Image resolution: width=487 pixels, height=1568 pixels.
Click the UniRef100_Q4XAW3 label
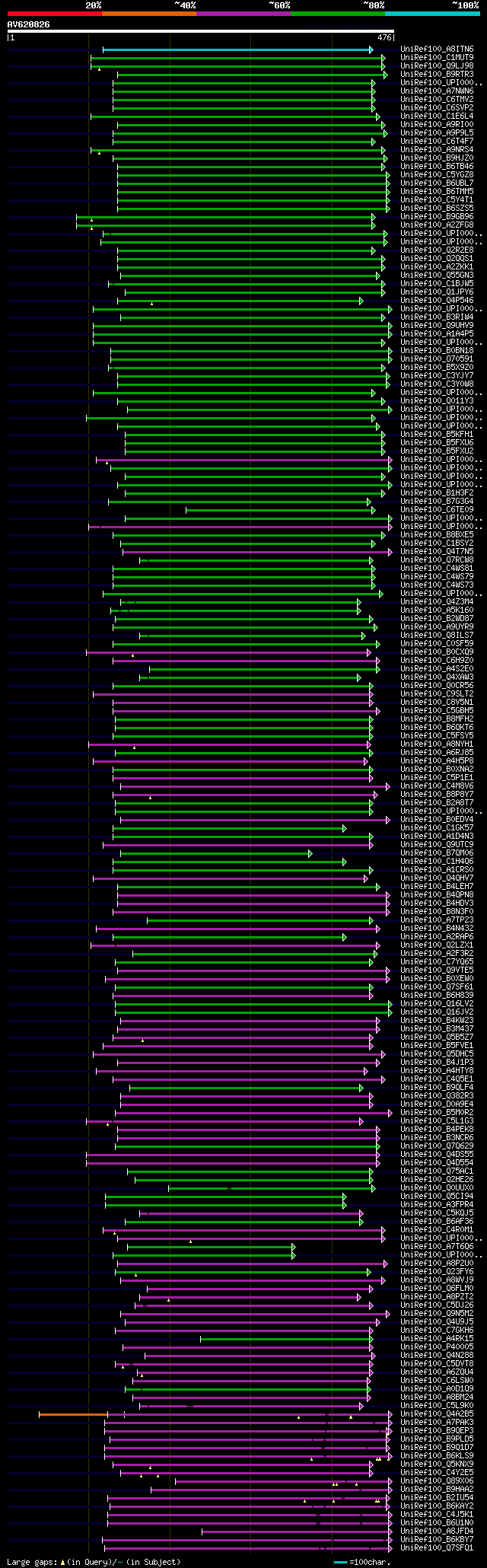pos(437,677)
